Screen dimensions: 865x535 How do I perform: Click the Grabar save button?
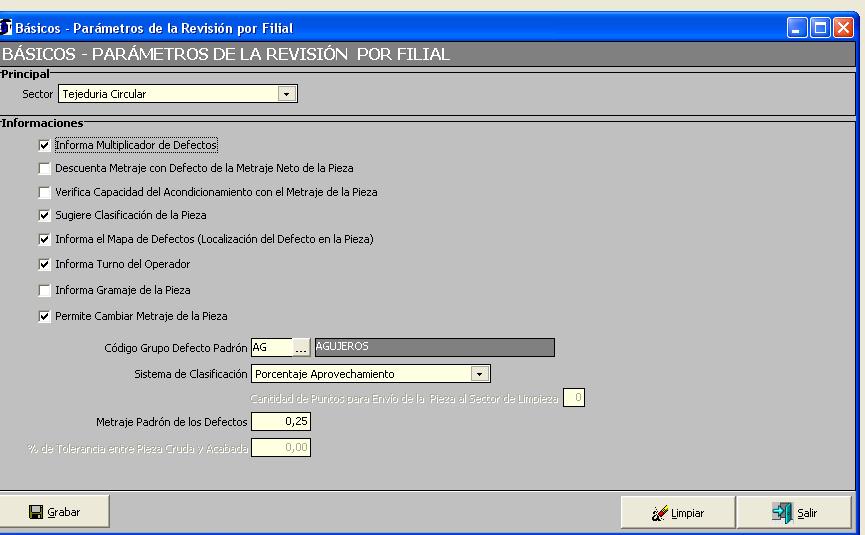click(54, 512)
